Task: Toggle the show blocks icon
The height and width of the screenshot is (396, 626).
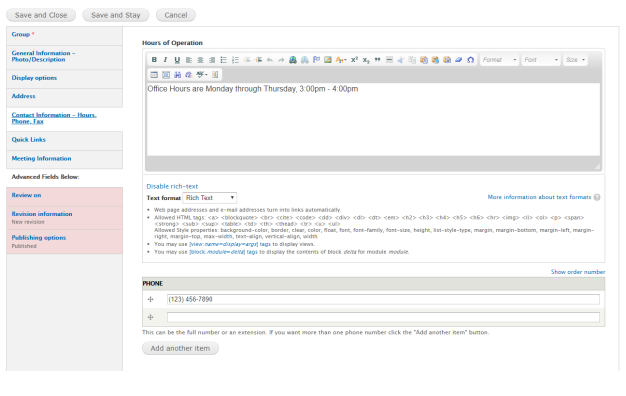Action: pos(215,75)
